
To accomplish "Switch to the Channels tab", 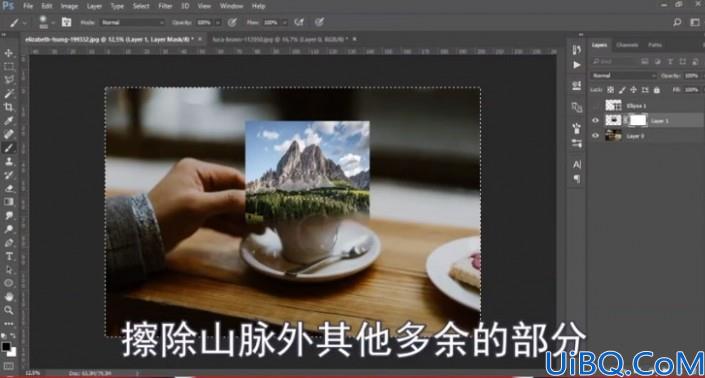I will [x=627, y=45].
